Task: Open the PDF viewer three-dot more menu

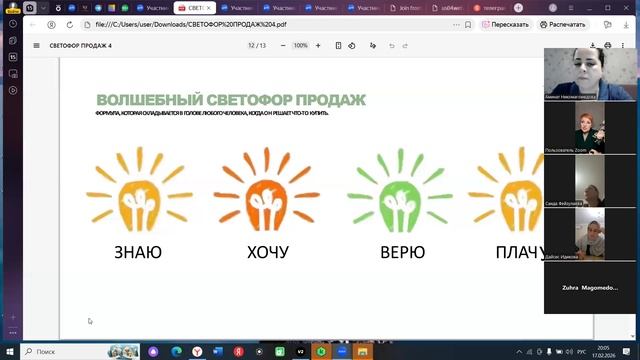Action: pyautogui.click(x=623, y=46)
